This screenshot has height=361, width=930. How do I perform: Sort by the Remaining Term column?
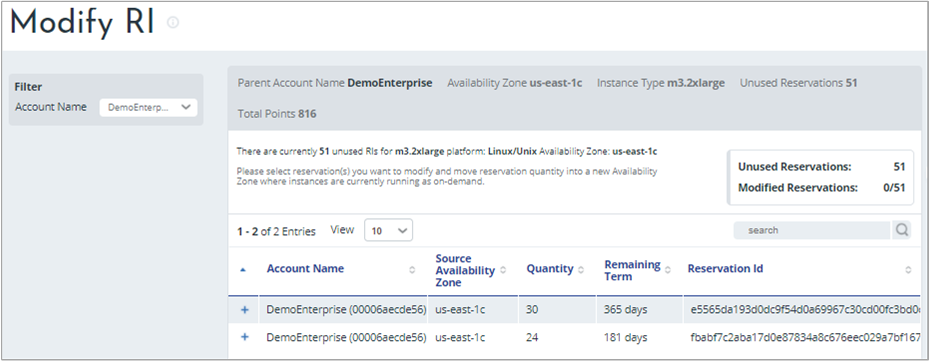coord(632,270)
